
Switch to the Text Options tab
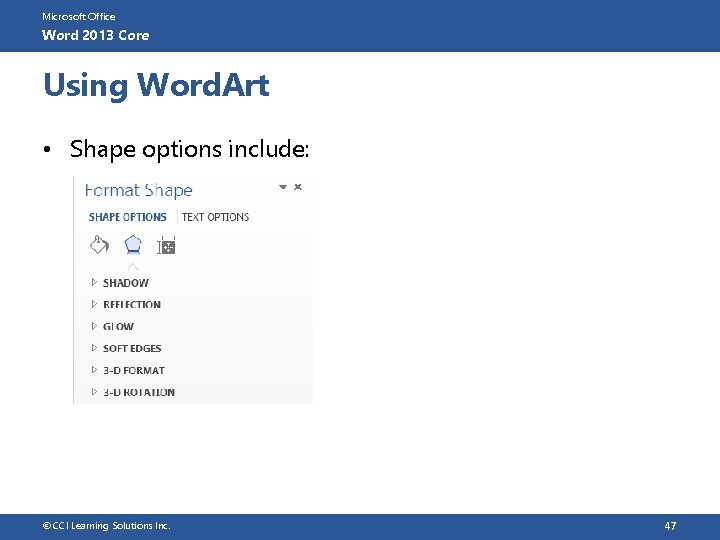pyautogui.click(x=215, y=217)
